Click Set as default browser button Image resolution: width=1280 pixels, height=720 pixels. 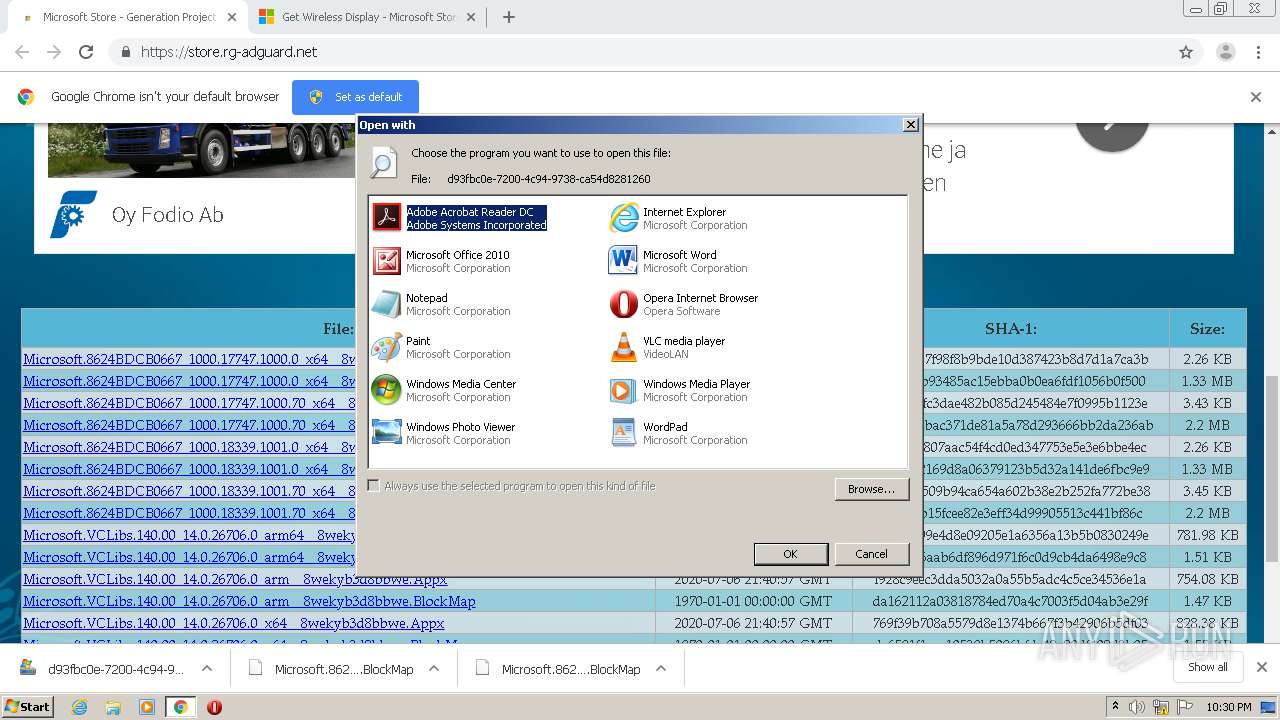(355, 97)
